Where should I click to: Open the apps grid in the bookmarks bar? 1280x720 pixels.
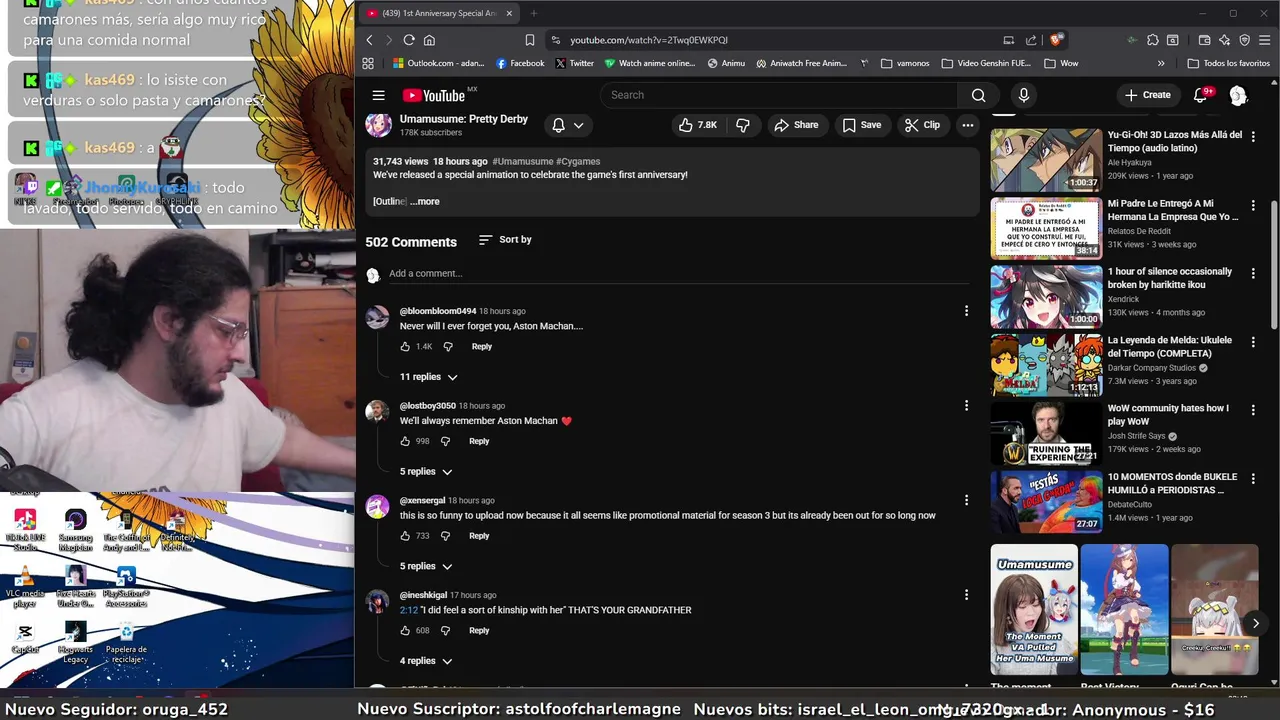[x=368, y=63]
